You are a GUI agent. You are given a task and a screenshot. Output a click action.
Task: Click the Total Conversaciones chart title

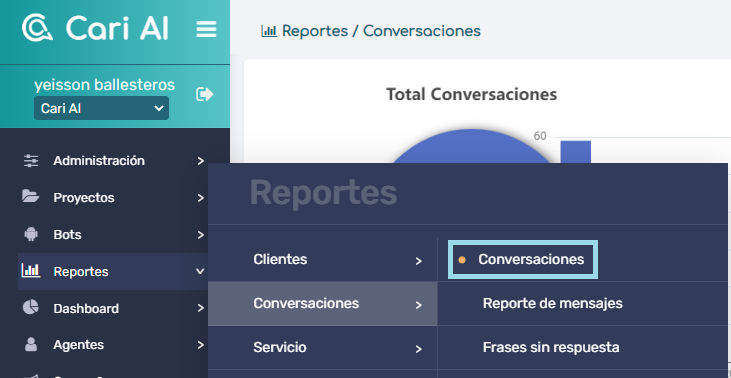[x=471, y=95]
